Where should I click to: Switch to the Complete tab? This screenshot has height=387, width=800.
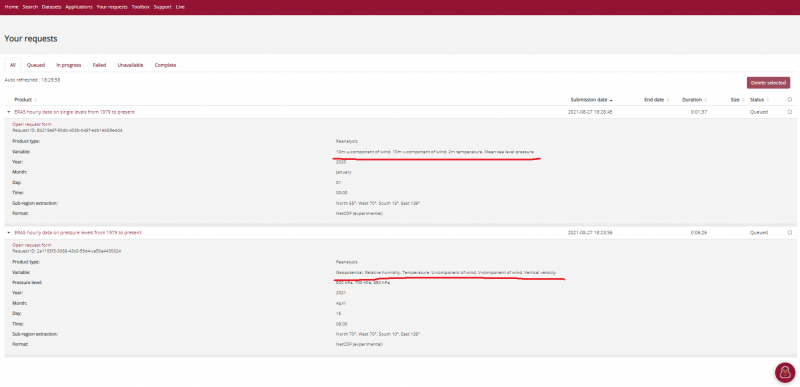pyautogui.click(x=165, y=65)
